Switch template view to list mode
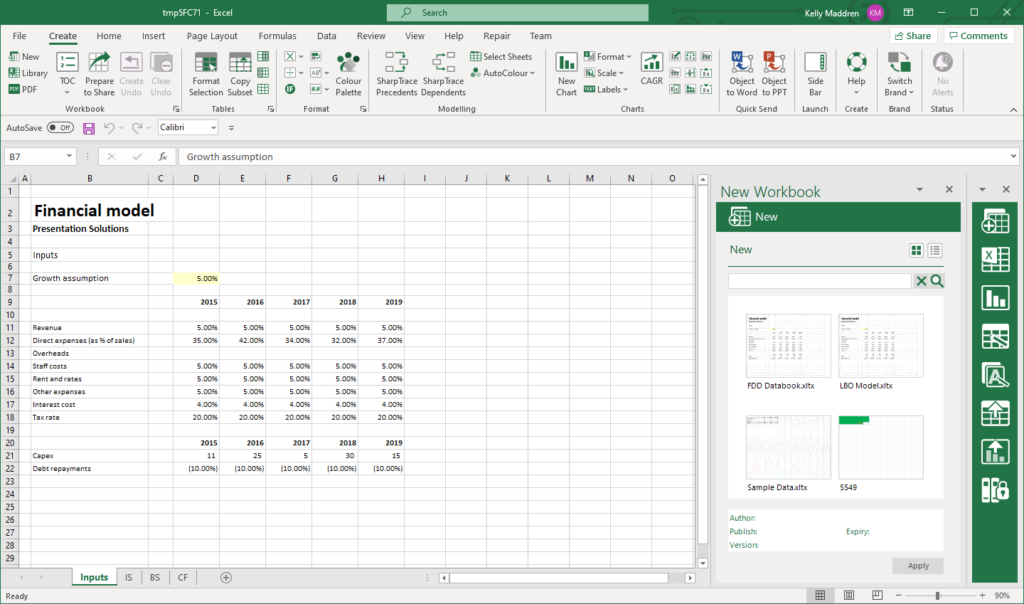1024x604 pixels. pos(935,250)
